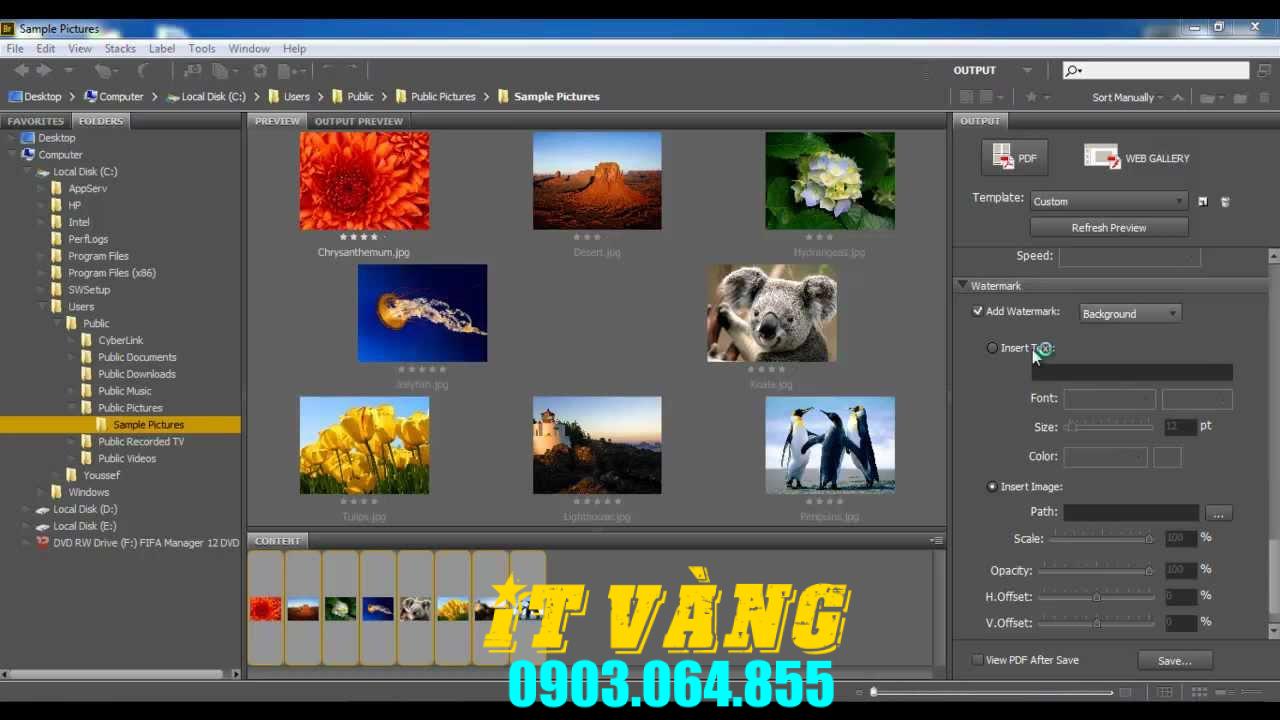This screenshot has height=720, width=1280.
Task: Open the search magnifier in toolbar
Action: pos(1072,70)
